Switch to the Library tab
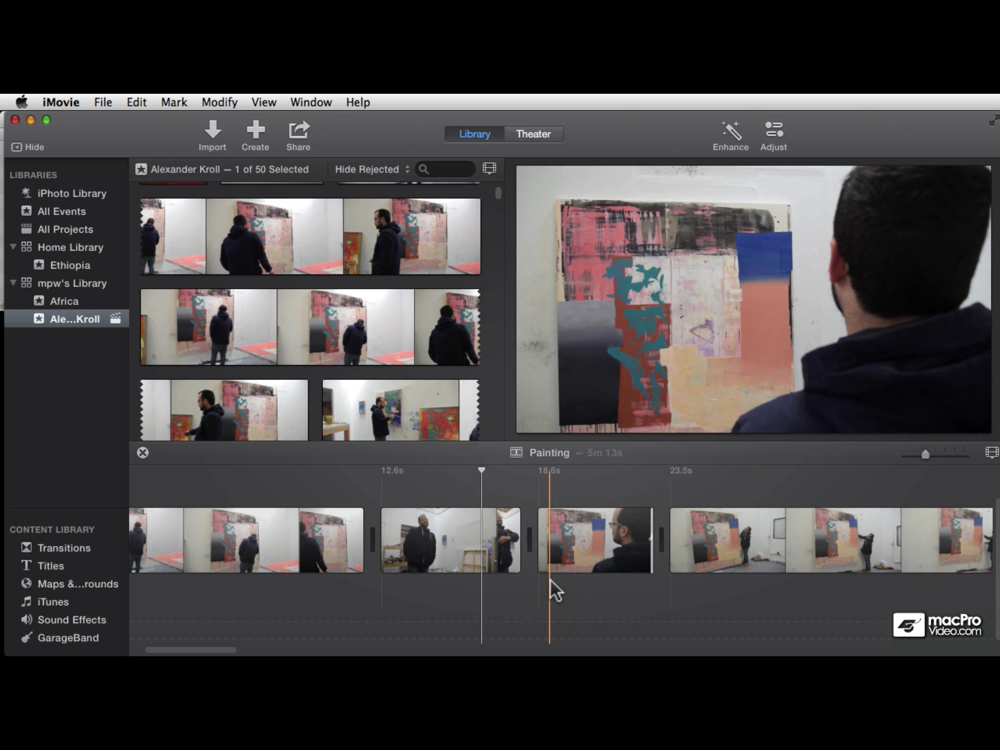Image resolution: width=1000 pixels, height=750 pixels. 474,134
